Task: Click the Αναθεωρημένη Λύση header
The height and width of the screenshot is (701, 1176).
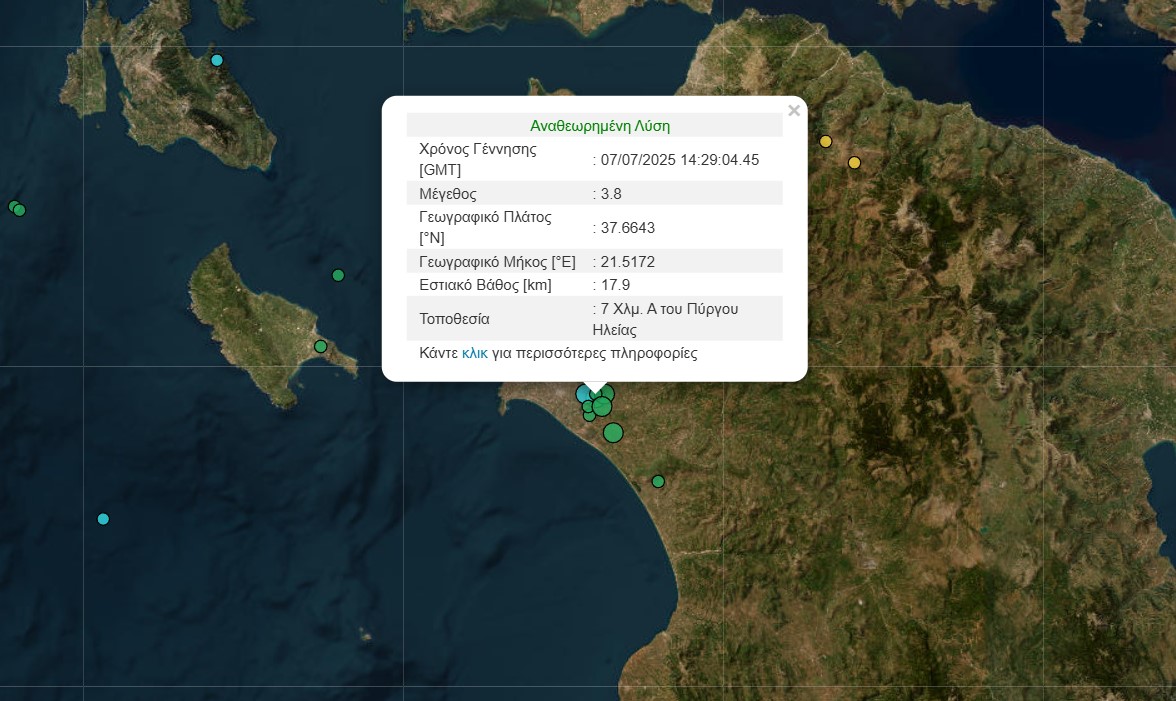Action: tap(600, 126)
